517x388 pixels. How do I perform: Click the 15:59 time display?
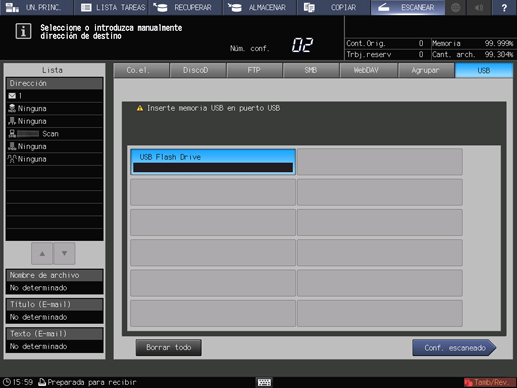tap(23, 382)
